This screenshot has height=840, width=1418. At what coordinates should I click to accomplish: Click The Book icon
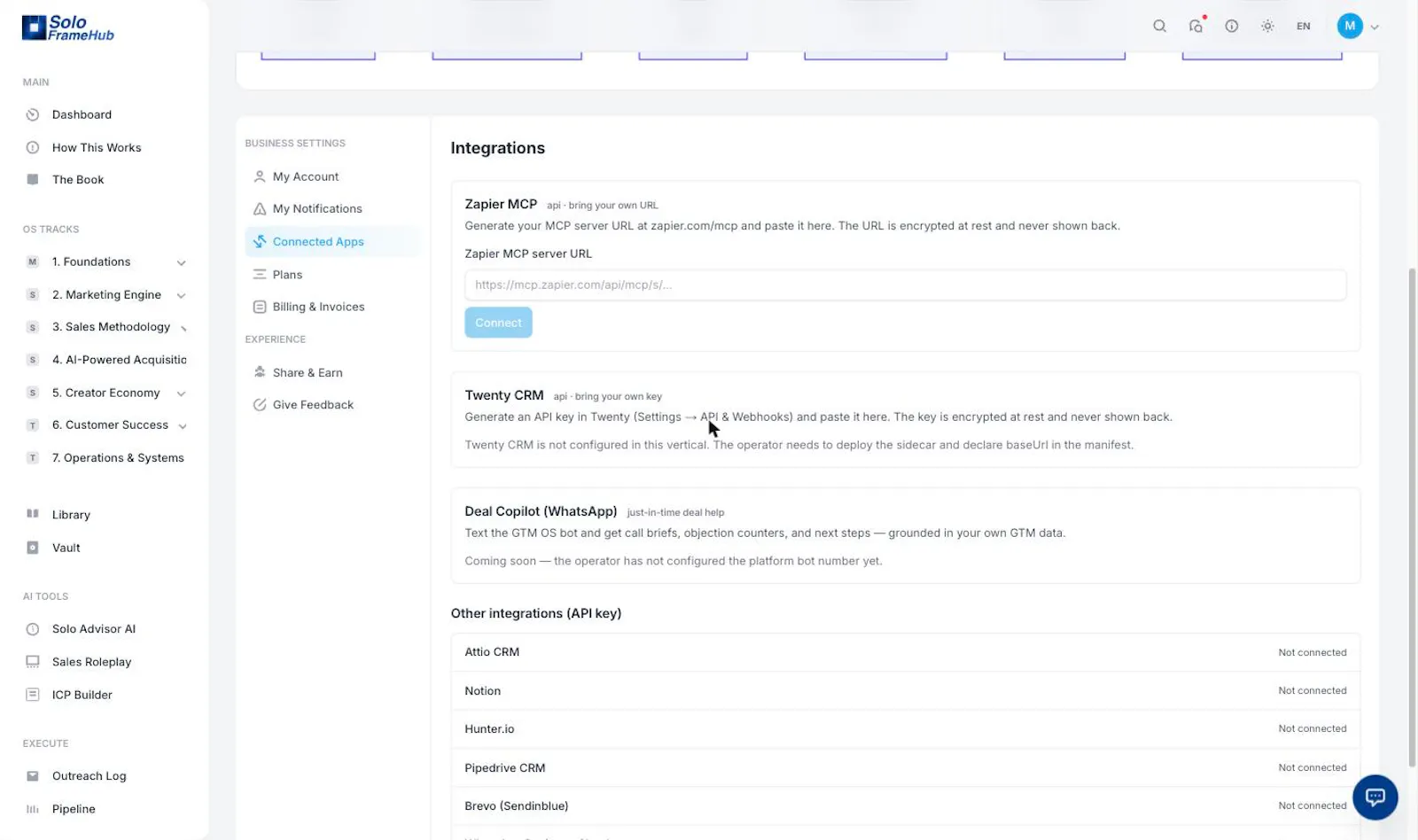33,179
